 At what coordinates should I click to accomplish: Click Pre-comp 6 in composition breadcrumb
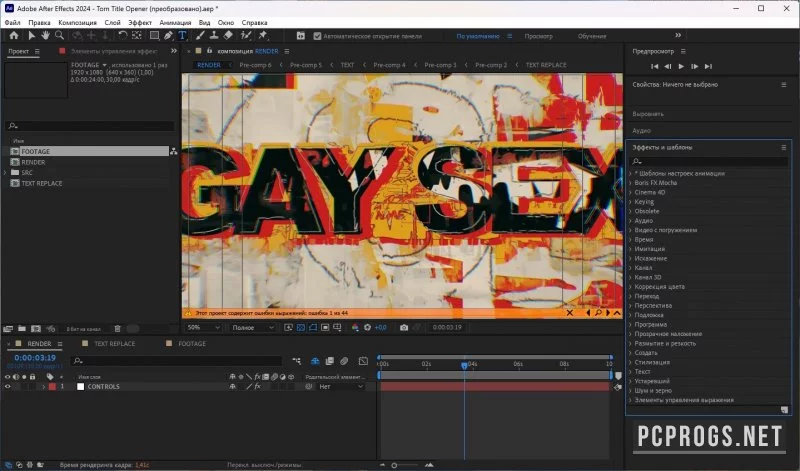tap(255, 65)
